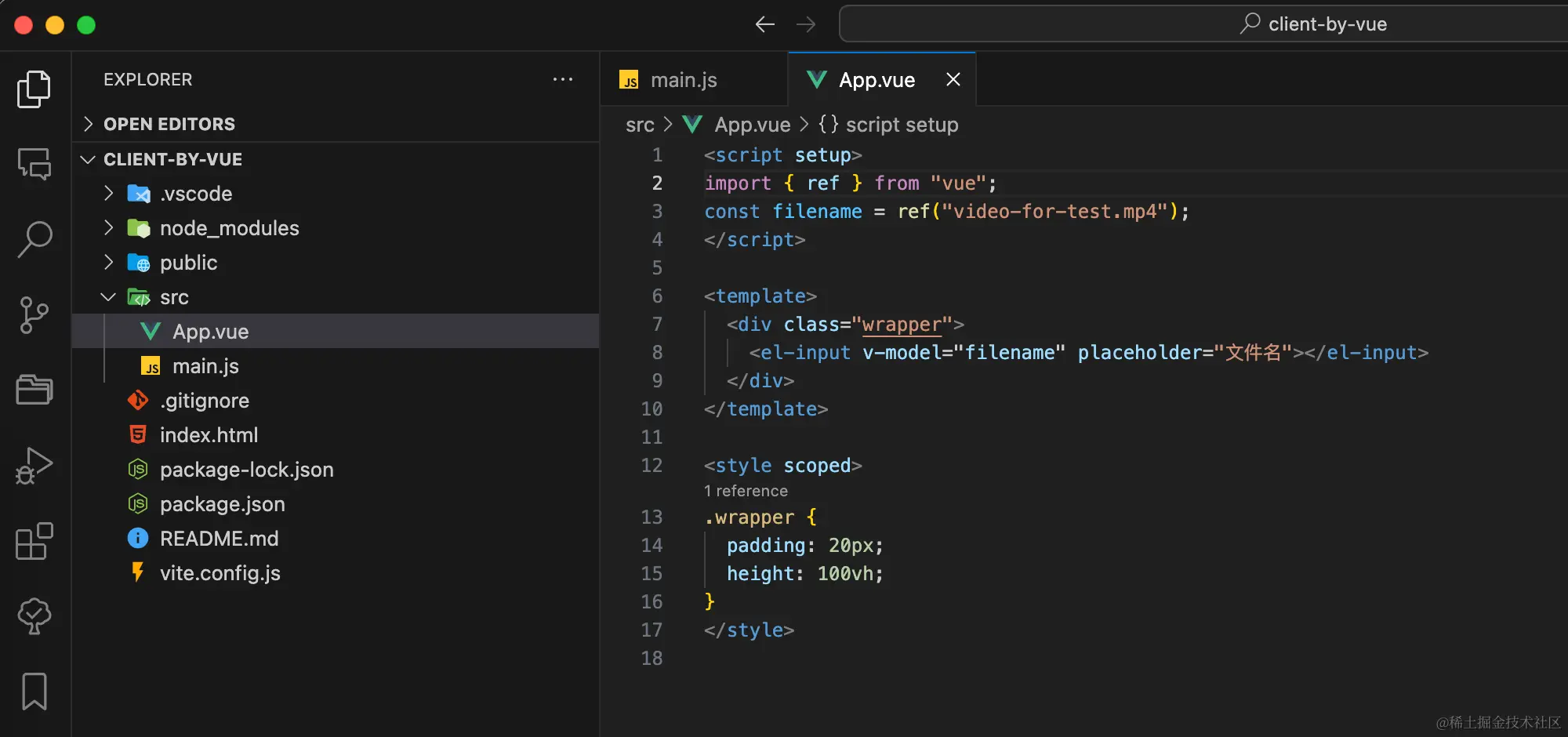Click line number 13 in the gutter
The image size is (1568, 737).
pos(652,517)
